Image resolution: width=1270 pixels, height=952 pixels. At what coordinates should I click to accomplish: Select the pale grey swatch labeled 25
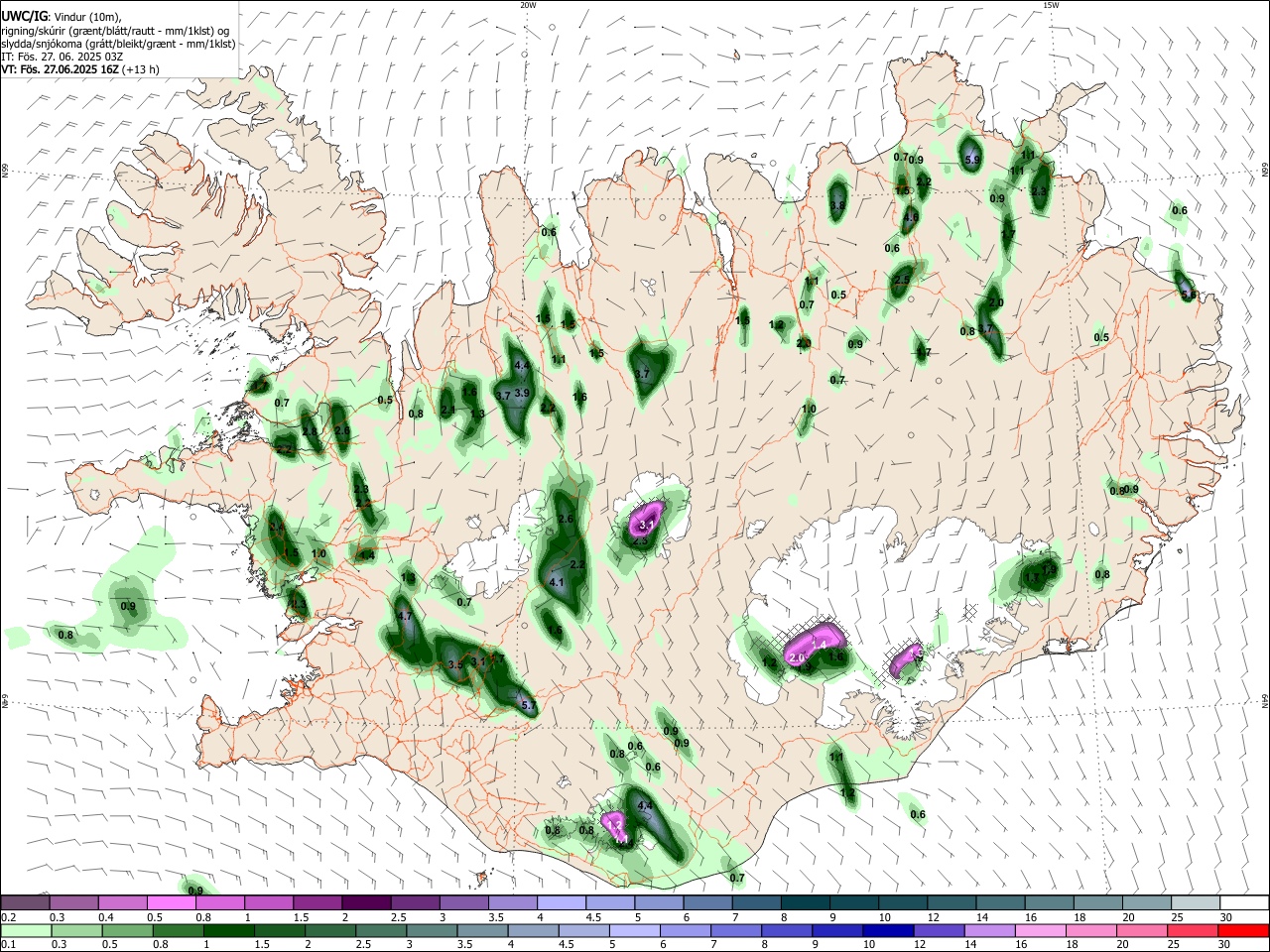[x=1197, y=902]
